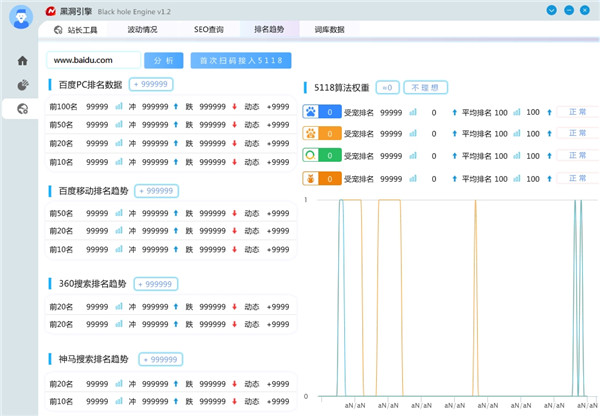The image size is (600, 416).
Task: Click the 分析 button
Action: 163,60
